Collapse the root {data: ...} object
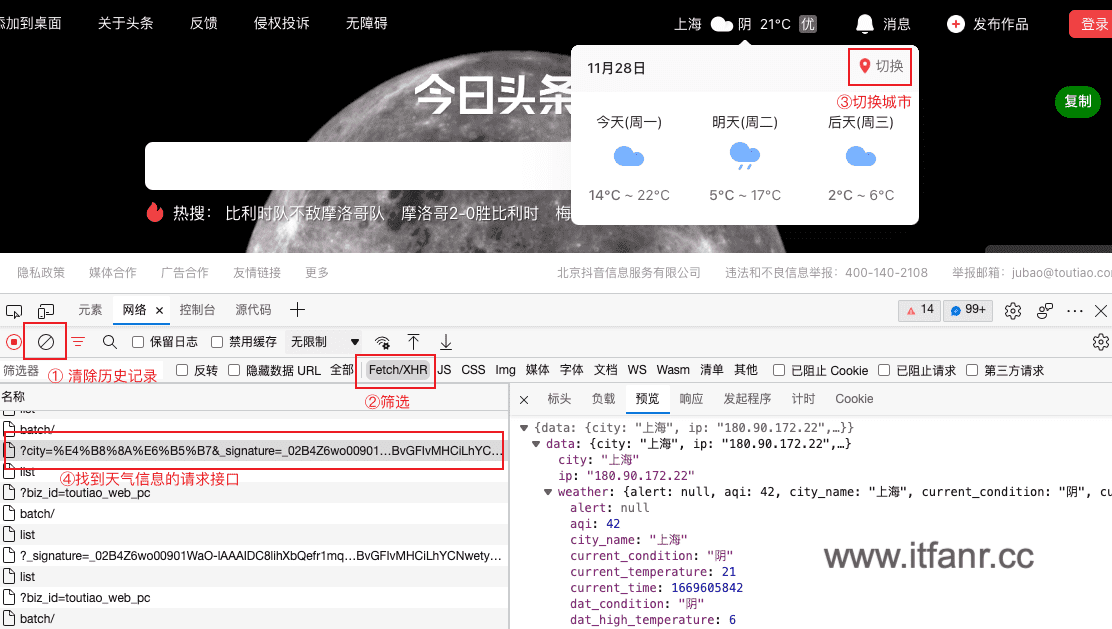 tap(524, 428)
